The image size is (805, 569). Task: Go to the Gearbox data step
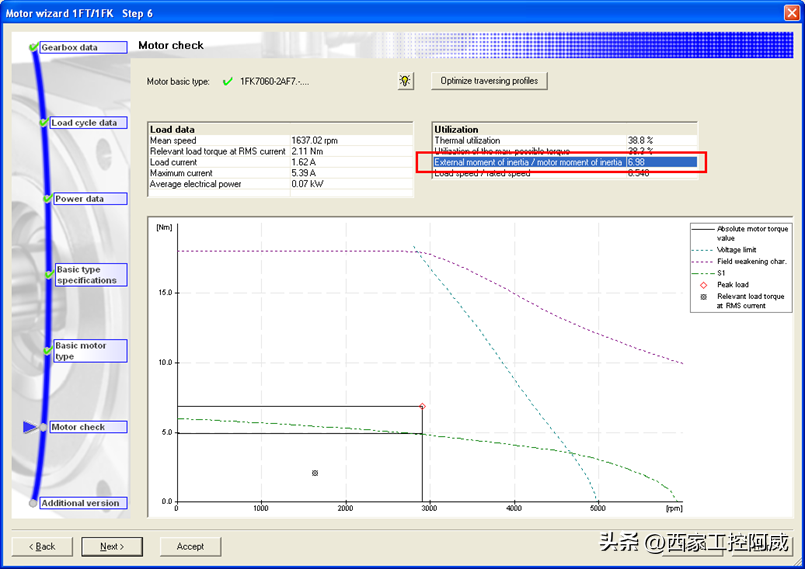[83, 47]
